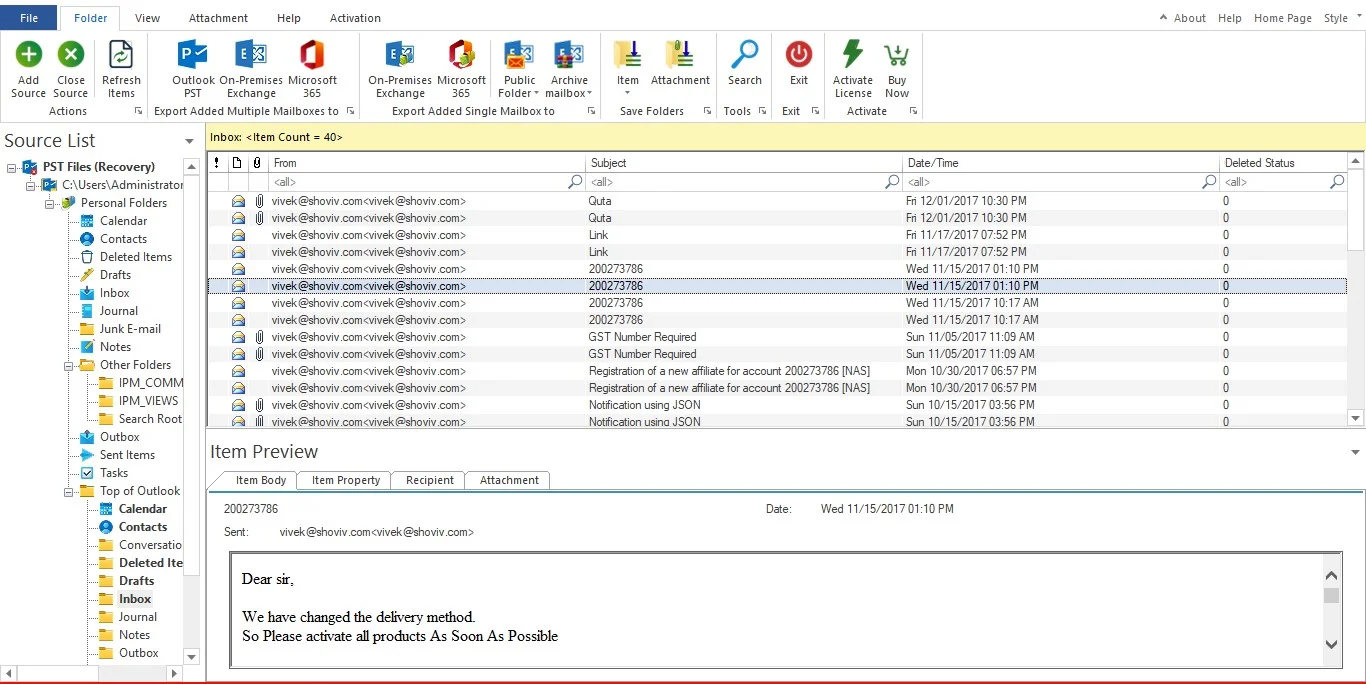Viewport: 1366px width, 684px height.
Task: Switch to the View ribbon tab
Action: point(147,18)
